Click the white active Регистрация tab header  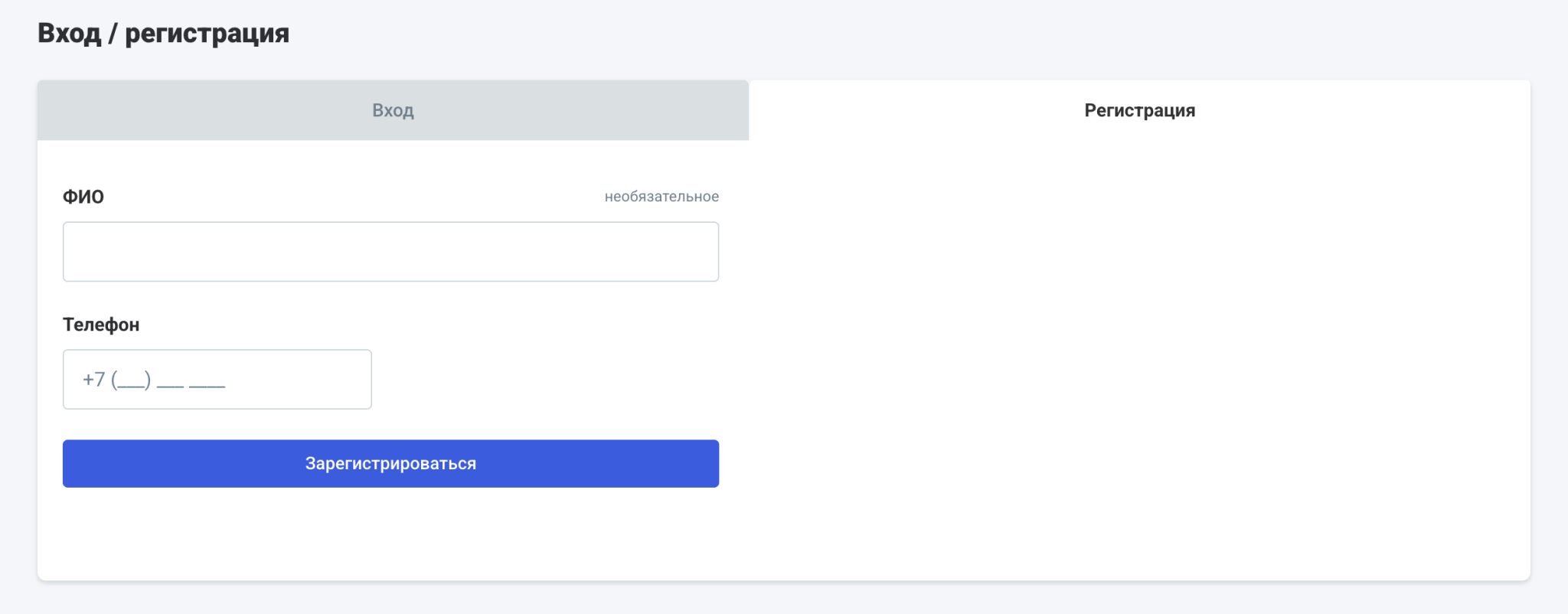[1139, 110]
